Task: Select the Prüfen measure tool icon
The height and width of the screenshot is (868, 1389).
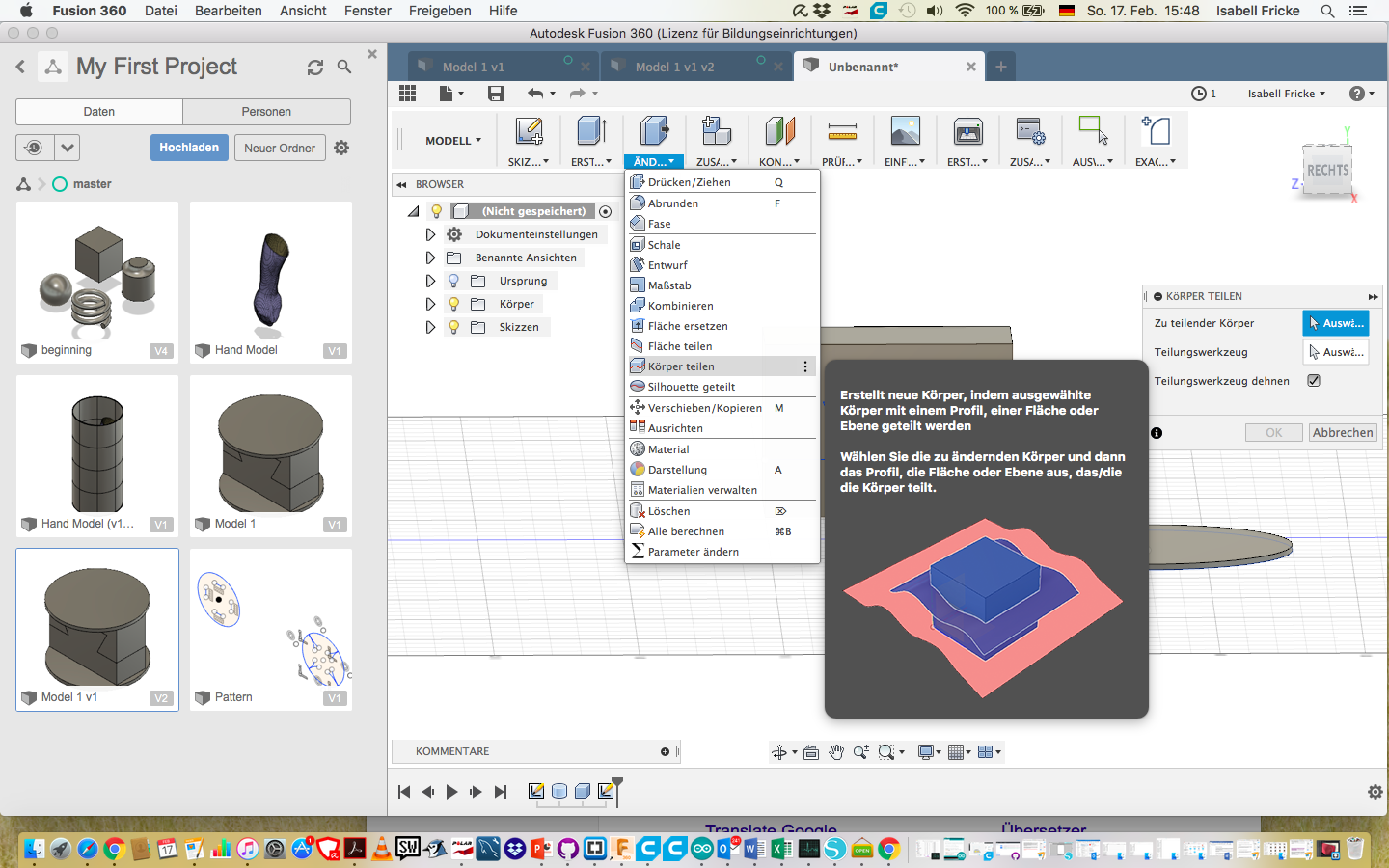Action: pos(842,131)
